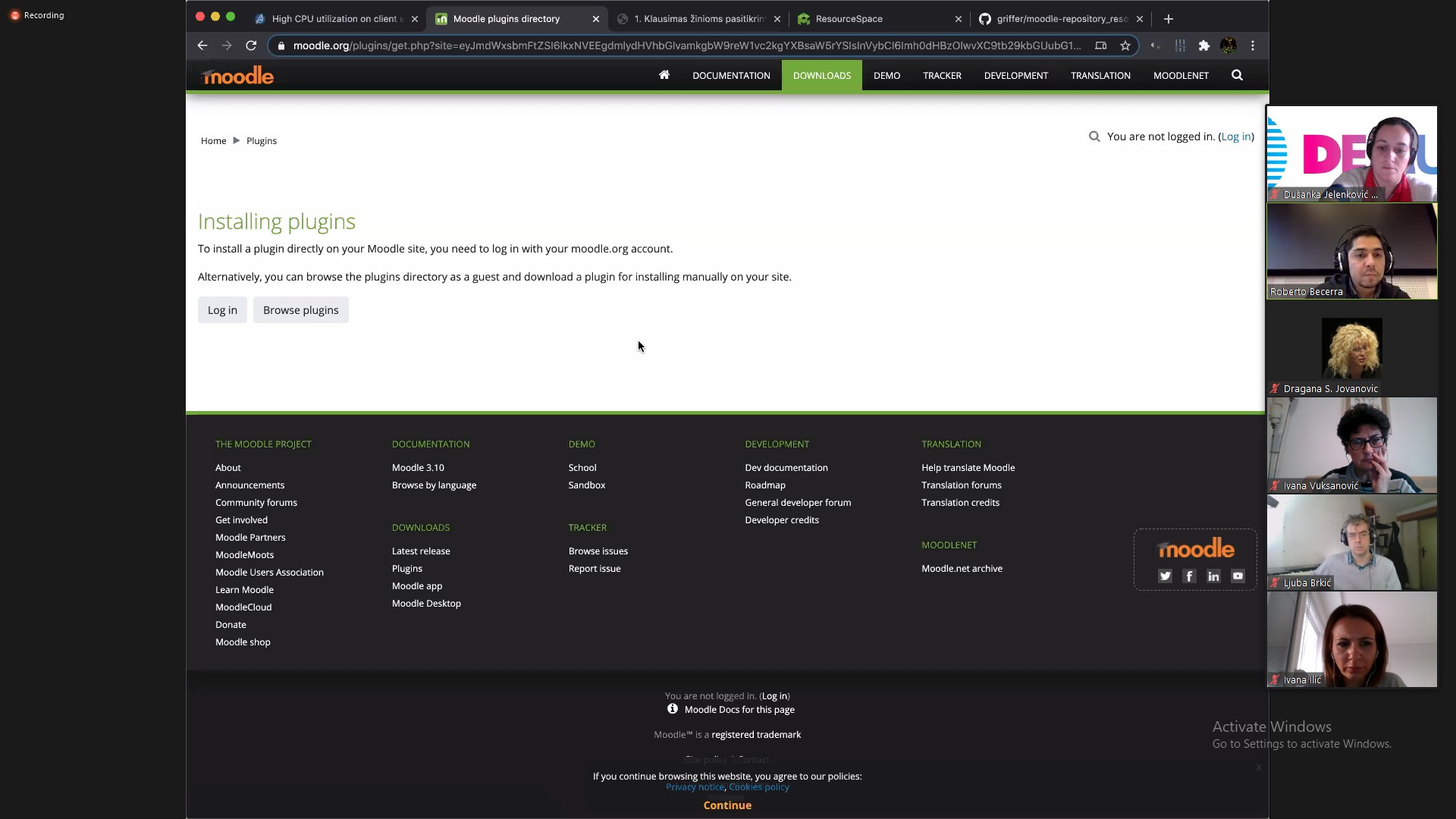Close the Moodle plugins directory tab
The width and height of the screenshot is (1456, 819).
point(596,19)
